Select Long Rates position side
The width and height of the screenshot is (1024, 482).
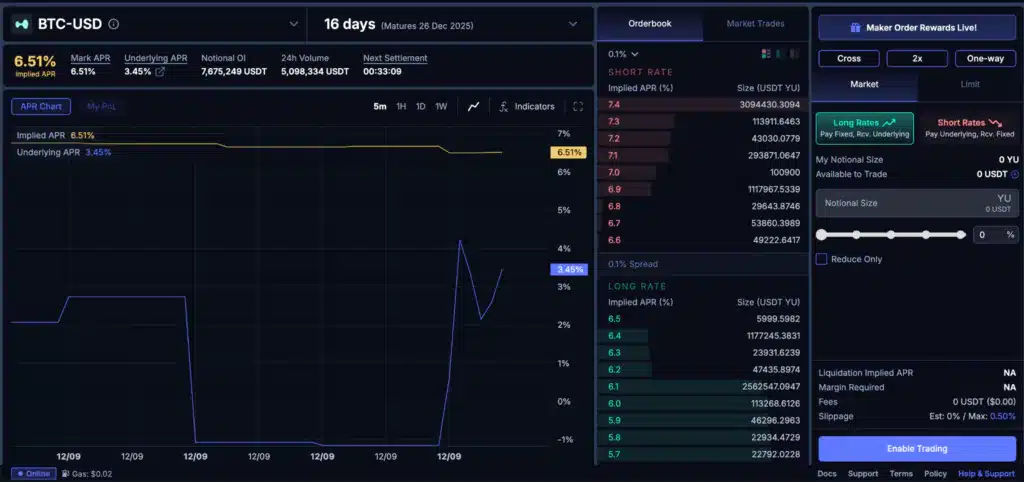point(864,128)
